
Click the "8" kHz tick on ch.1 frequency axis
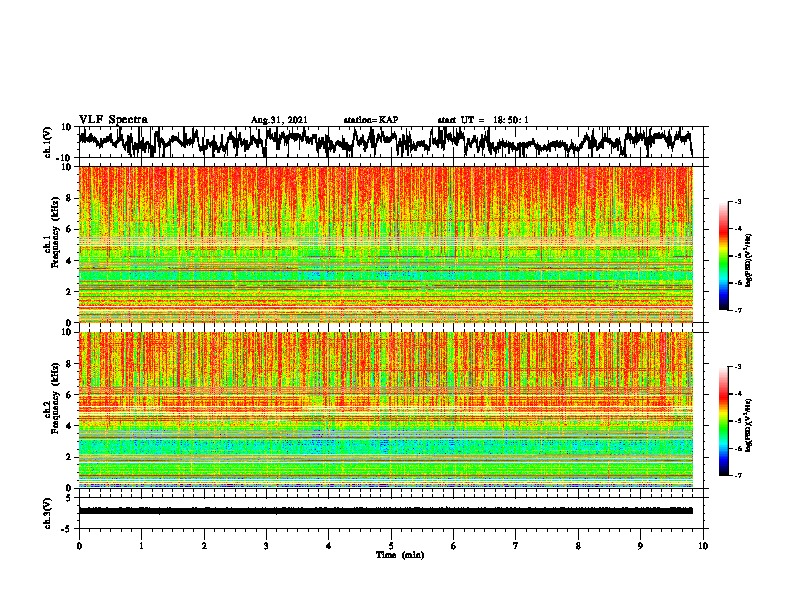(69, 198)
